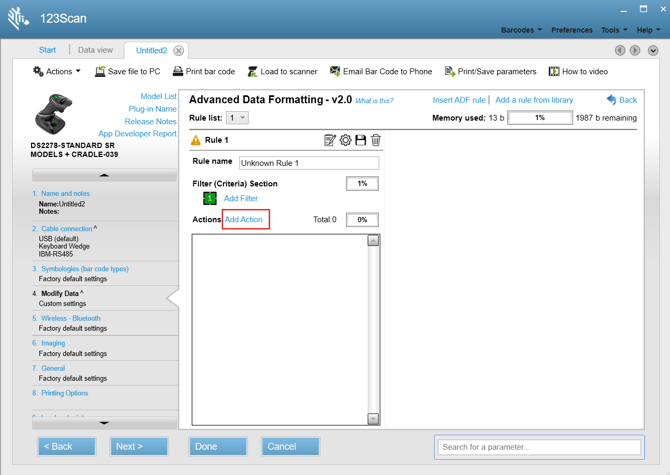
Task: Switch to the Data view tab
Action: [x=95, y=50]
